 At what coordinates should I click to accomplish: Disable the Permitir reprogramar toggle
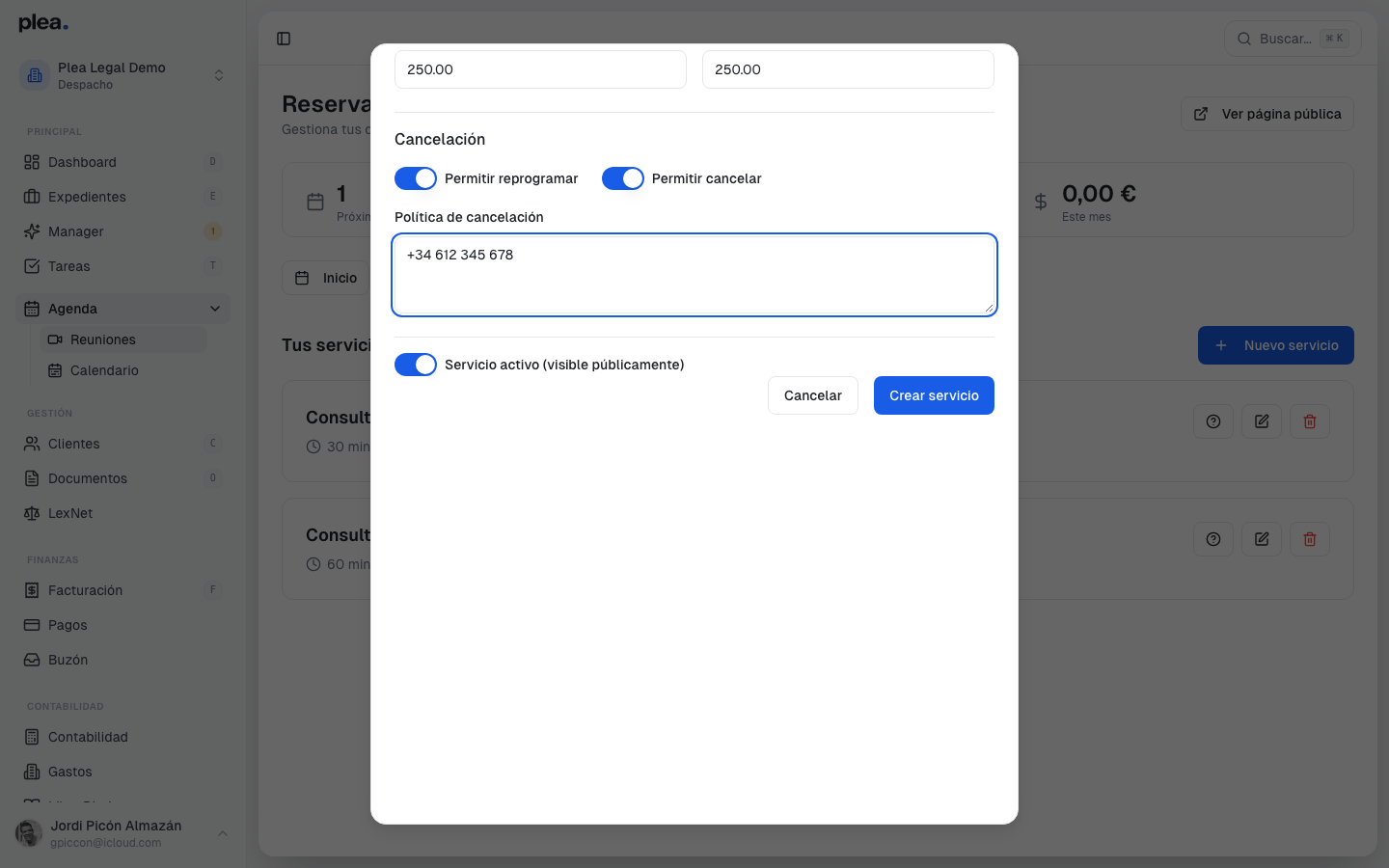(416, 178)
